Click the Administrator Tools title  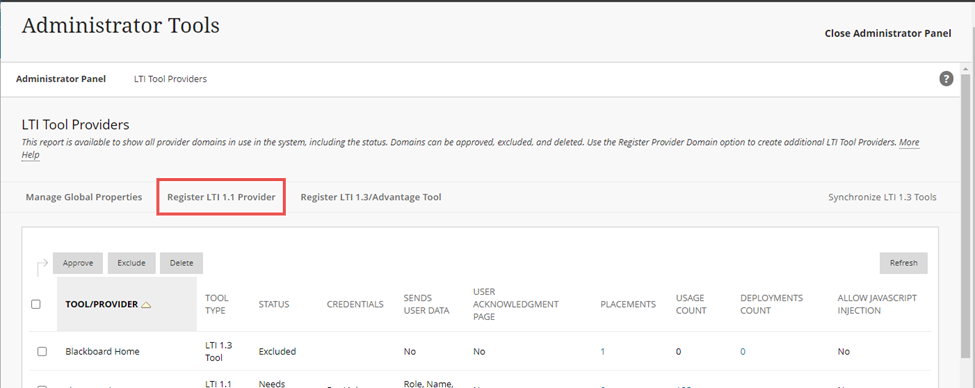pos(121,25)
